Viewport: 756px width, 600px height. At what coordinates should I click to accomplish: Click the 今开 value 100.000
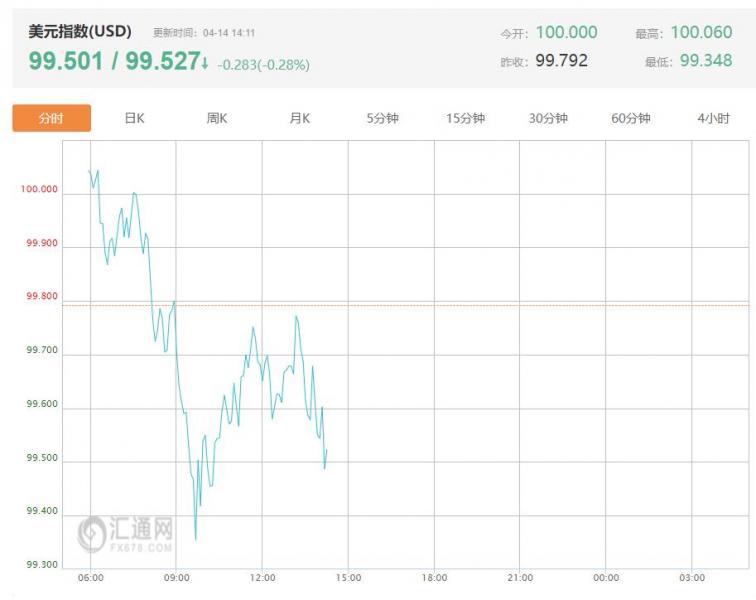pos(566,33)
